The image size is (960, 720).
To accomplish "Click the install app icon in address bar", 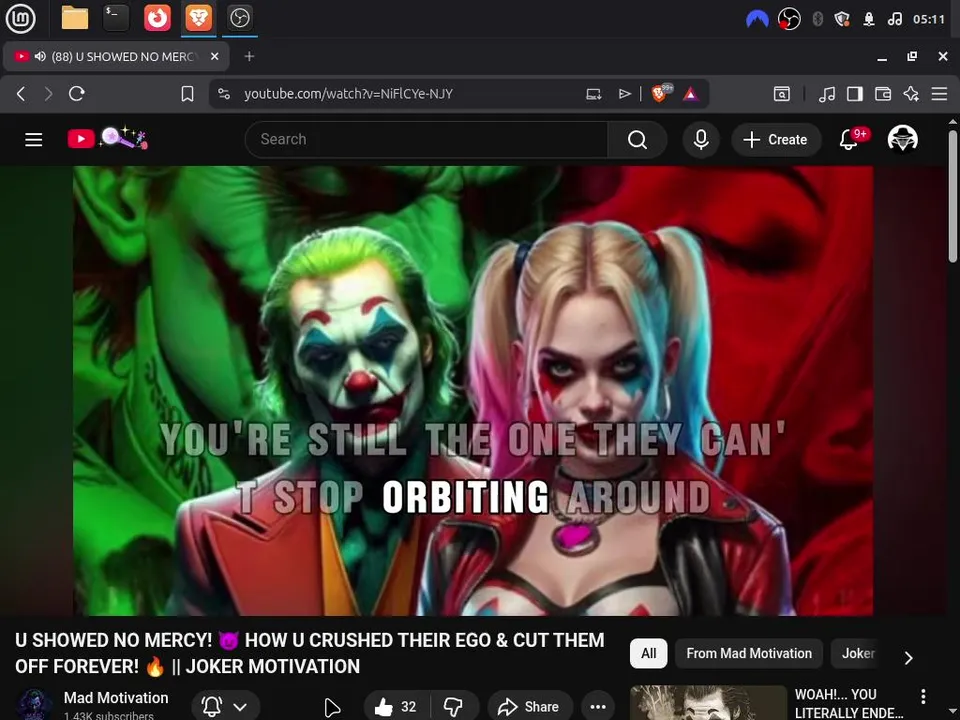I will [593, 94].
